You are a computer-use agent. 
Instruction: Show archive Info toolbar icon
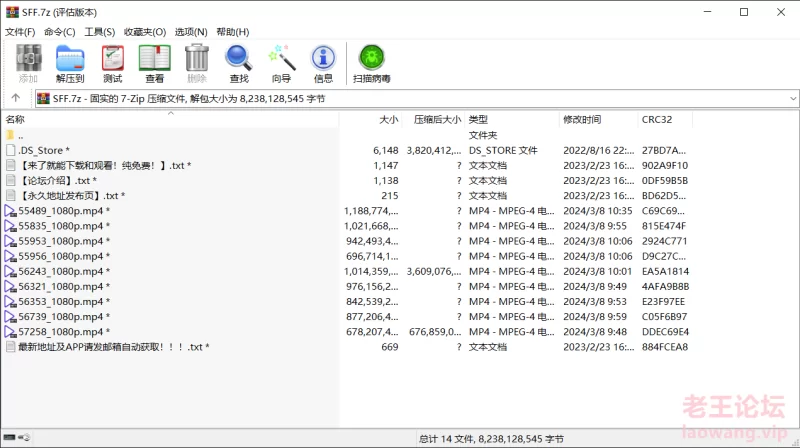tap(323, 63)
